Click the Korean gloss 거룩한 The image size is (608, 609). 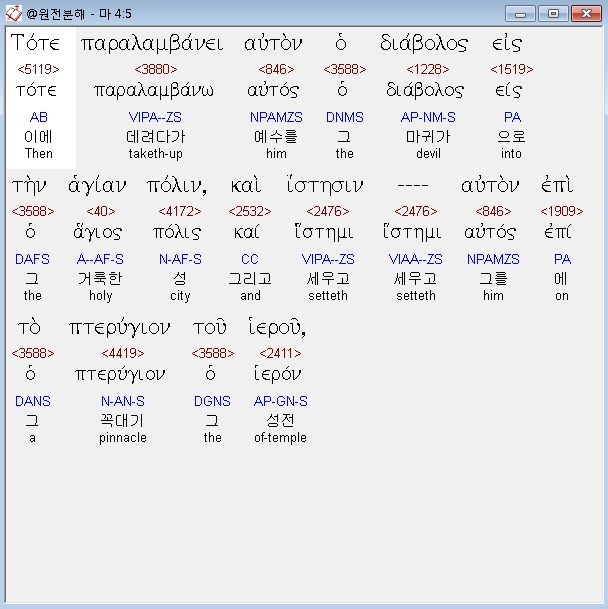click(100, 278)
